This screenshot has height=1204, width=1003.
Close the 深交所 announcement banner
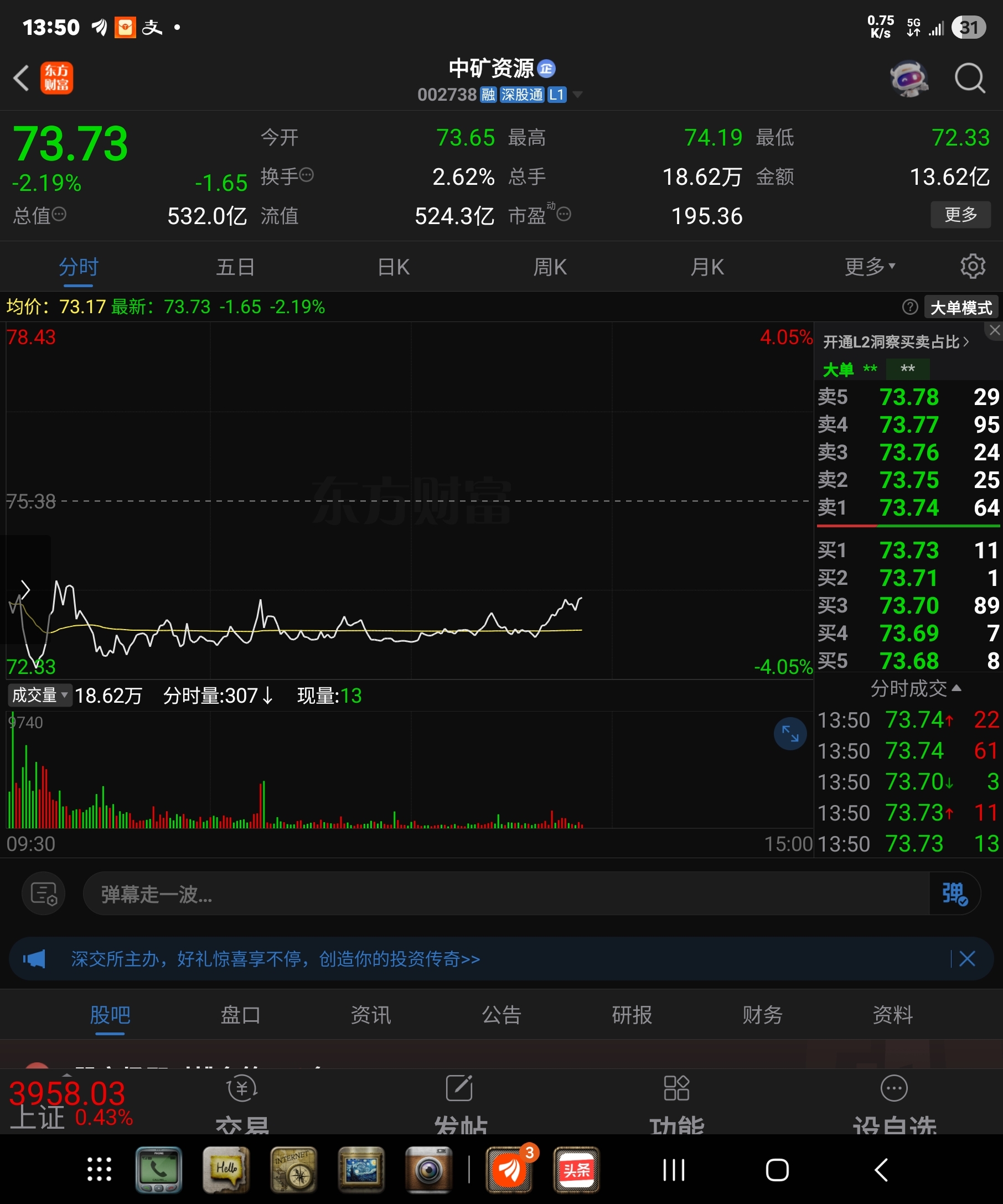click(x=968, y=959)
